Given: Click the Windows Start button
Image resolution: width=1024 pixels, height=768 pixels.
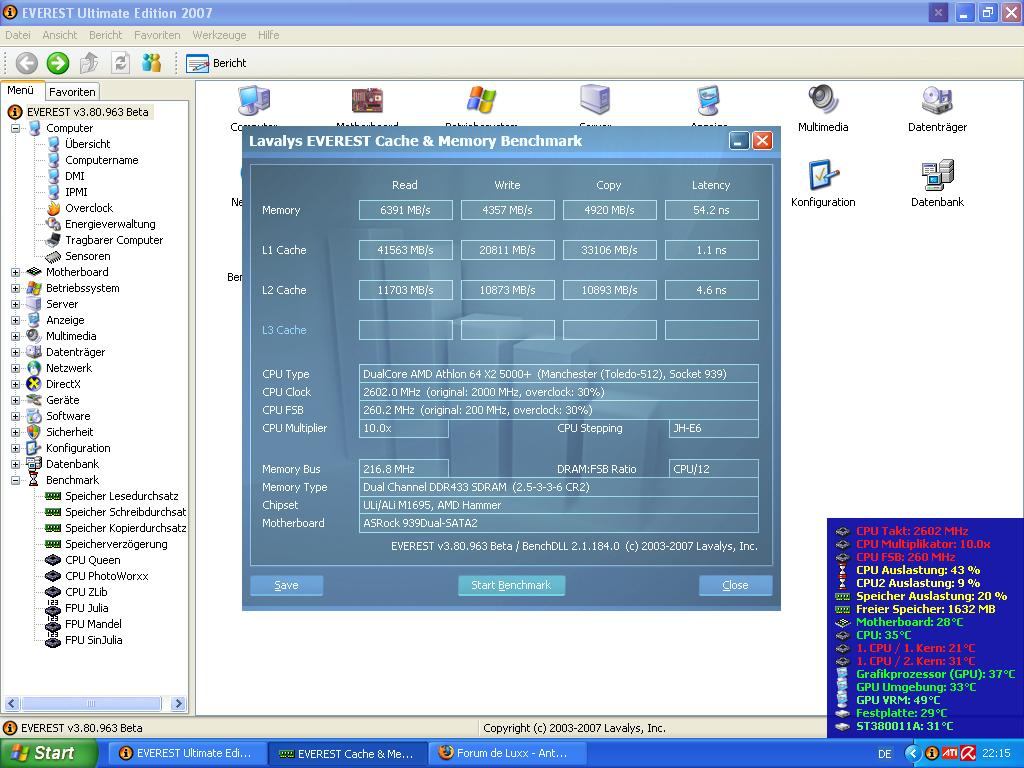Looking at the screenshot, I should tap(48, 753).
